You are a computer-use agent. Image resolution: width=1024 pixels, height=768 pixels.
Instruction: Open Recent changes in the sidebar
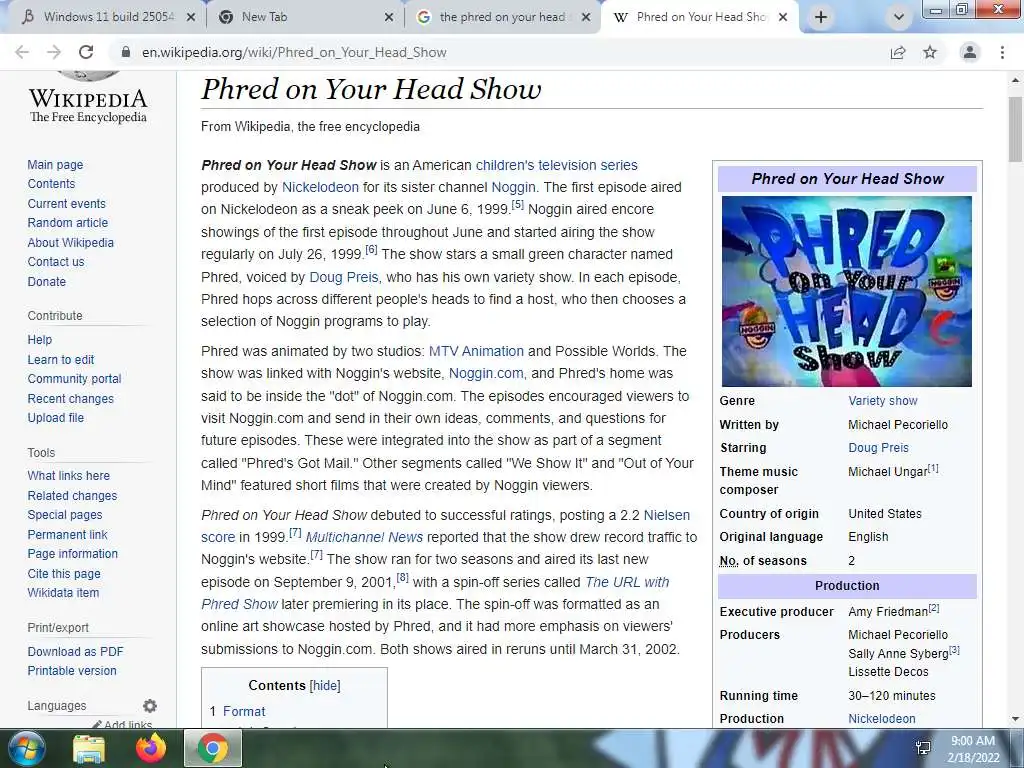71,398
